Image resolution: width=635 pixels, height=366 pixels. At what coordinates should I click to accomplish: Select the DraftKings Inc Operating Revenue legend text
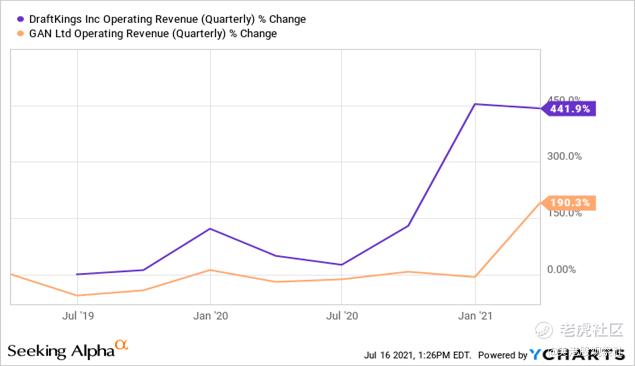pos(167,19)
